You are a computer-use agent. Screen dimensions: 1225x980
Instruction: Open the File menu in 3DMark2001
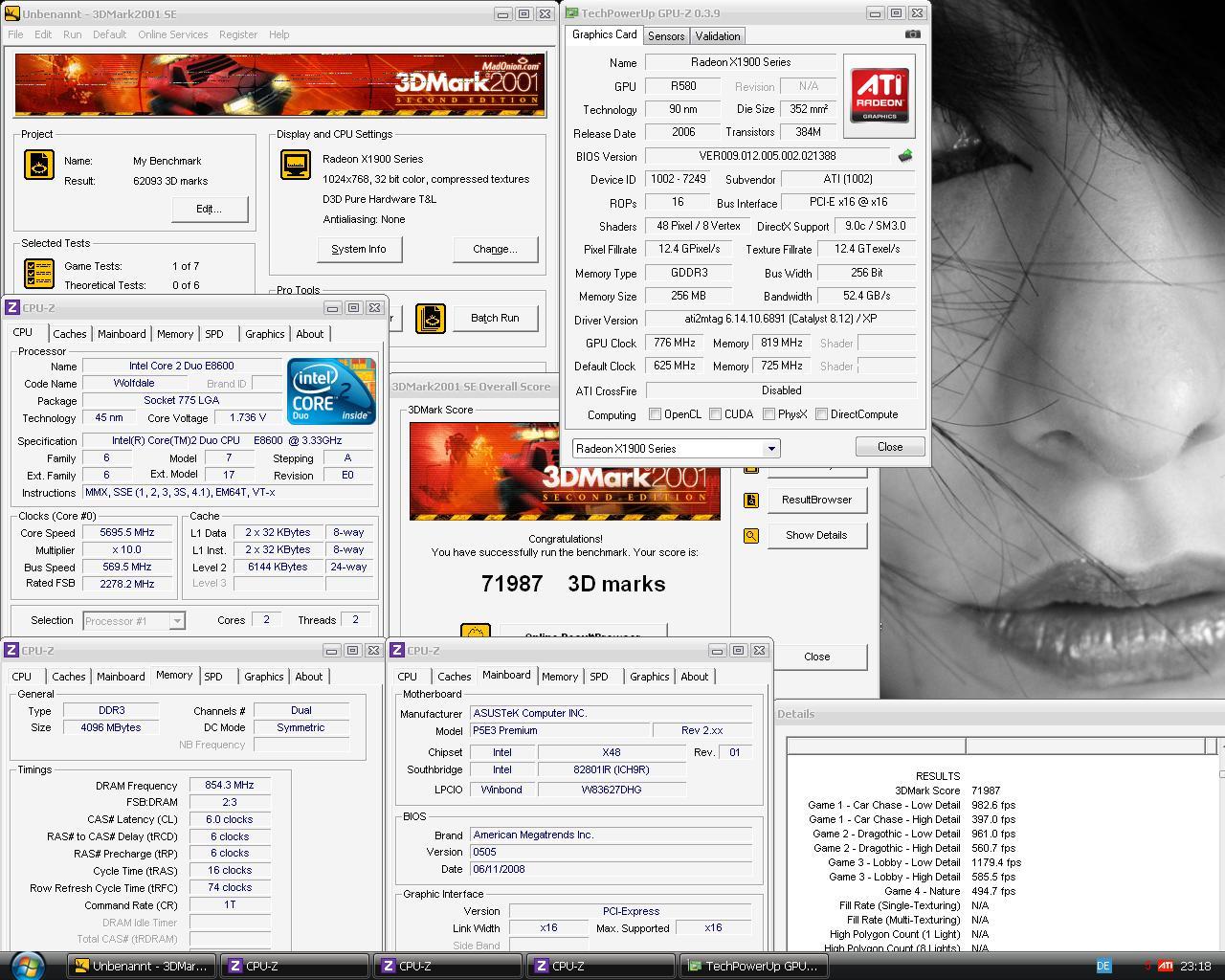[15, 34]
